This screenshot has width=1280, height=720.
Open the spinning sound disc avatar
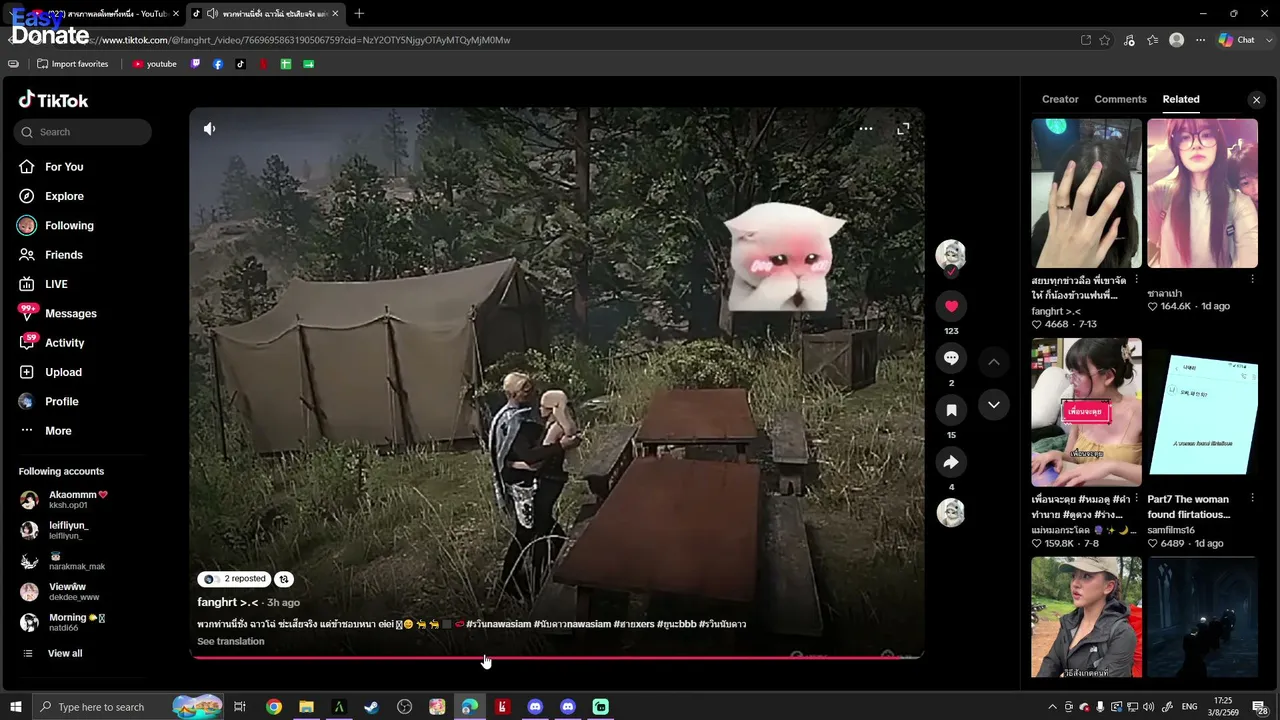pyautogui.click(x=951, y=513)
